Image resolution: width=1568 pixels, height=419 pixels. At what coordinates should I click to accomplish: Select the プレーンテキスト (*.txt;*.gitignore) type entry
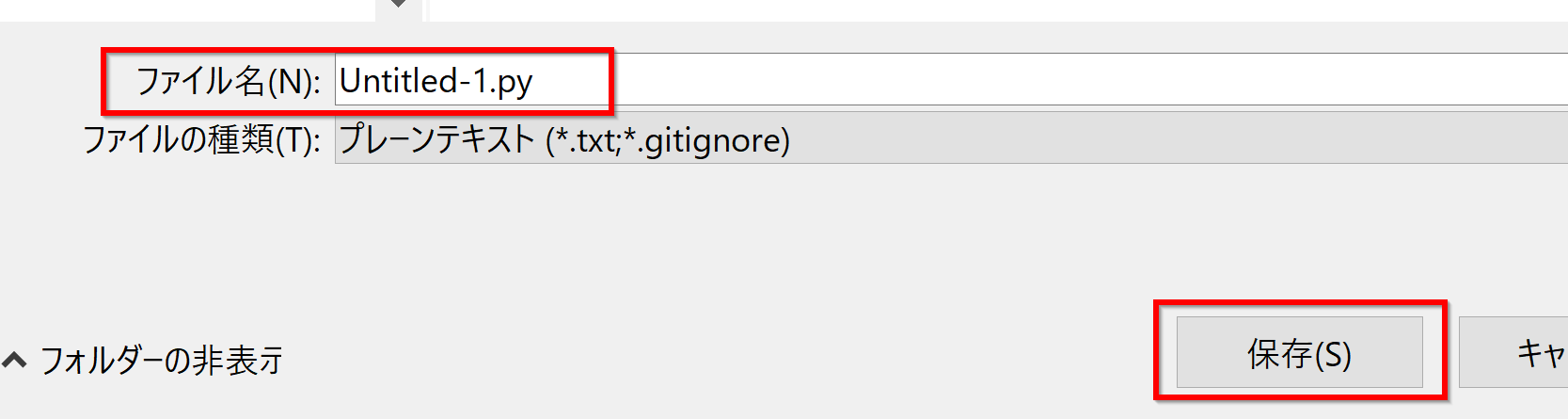(563, 139)
